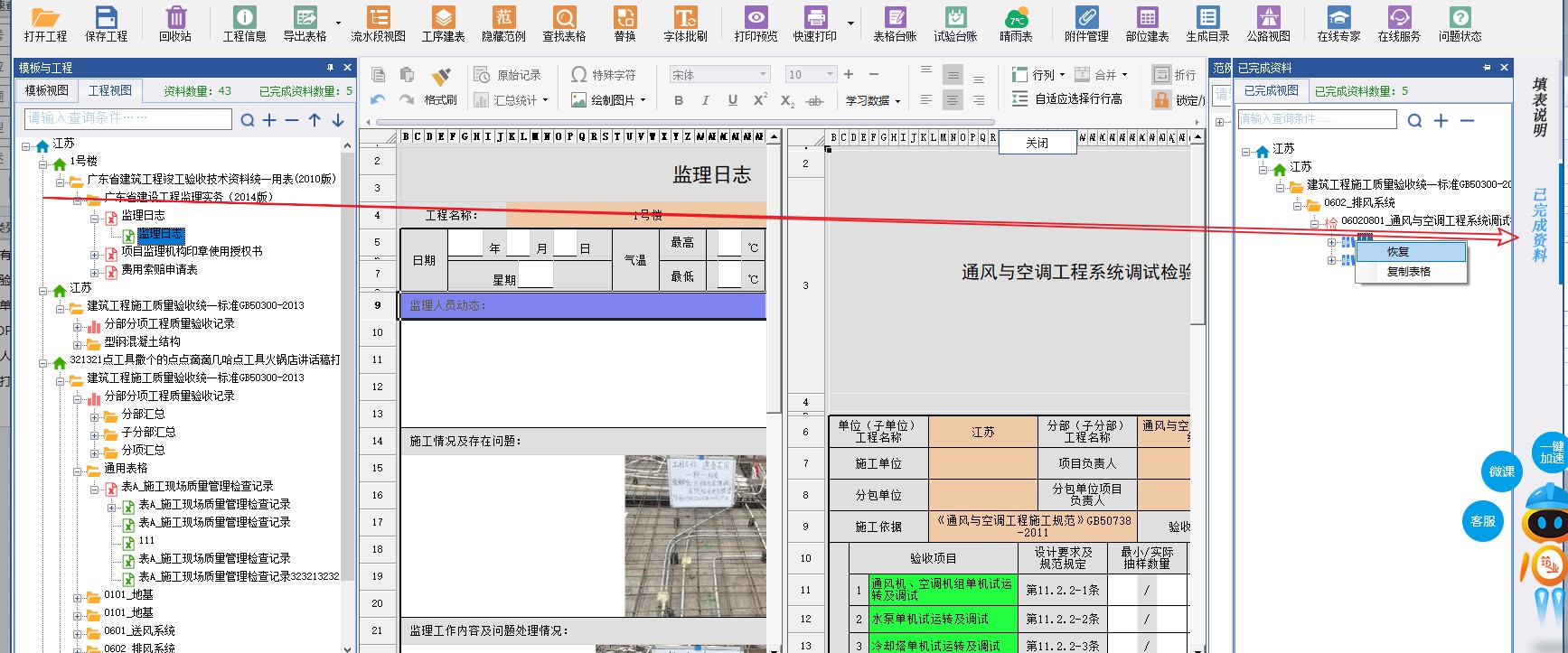Open 查找表格 search tool
Screen dimensions: 1568x653
coord(564,24)
